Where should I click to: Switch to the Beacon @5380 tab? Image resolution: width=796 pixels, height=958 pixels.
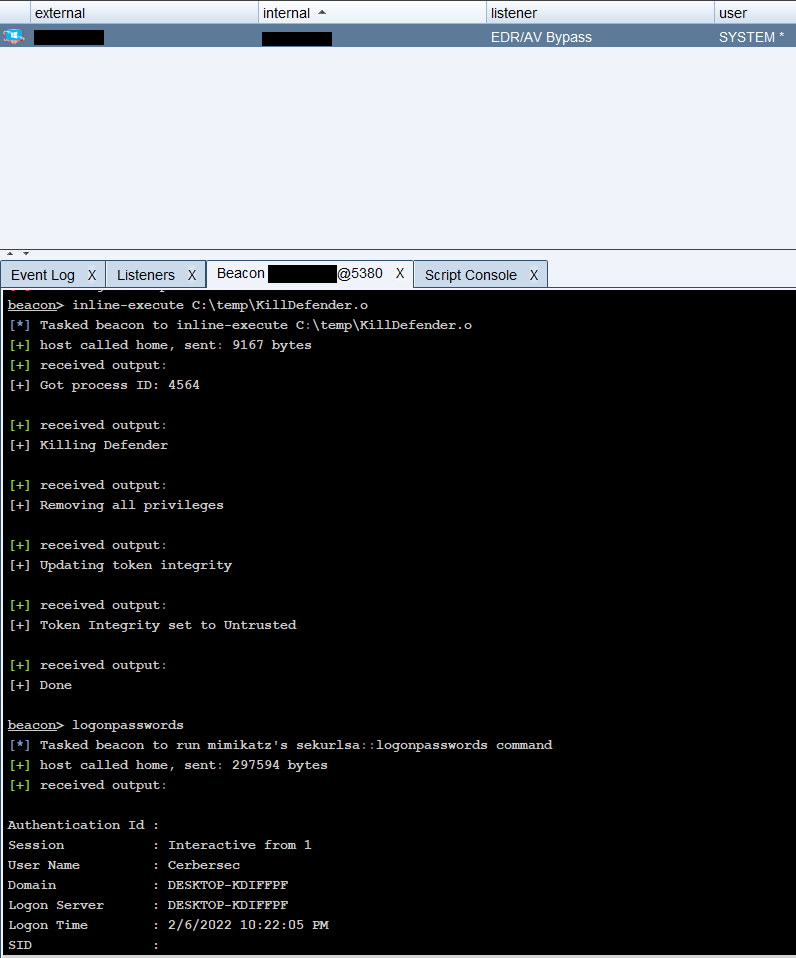[x=299, y=273]
